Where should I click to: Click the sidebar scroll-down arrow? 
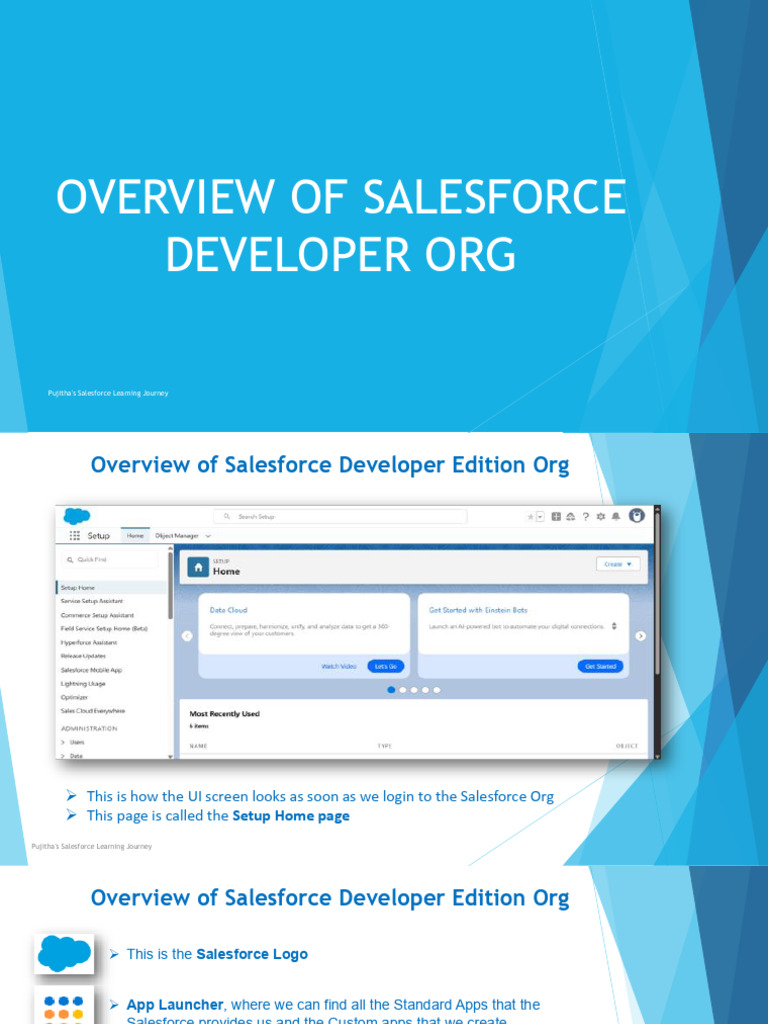tap(170, 756)
